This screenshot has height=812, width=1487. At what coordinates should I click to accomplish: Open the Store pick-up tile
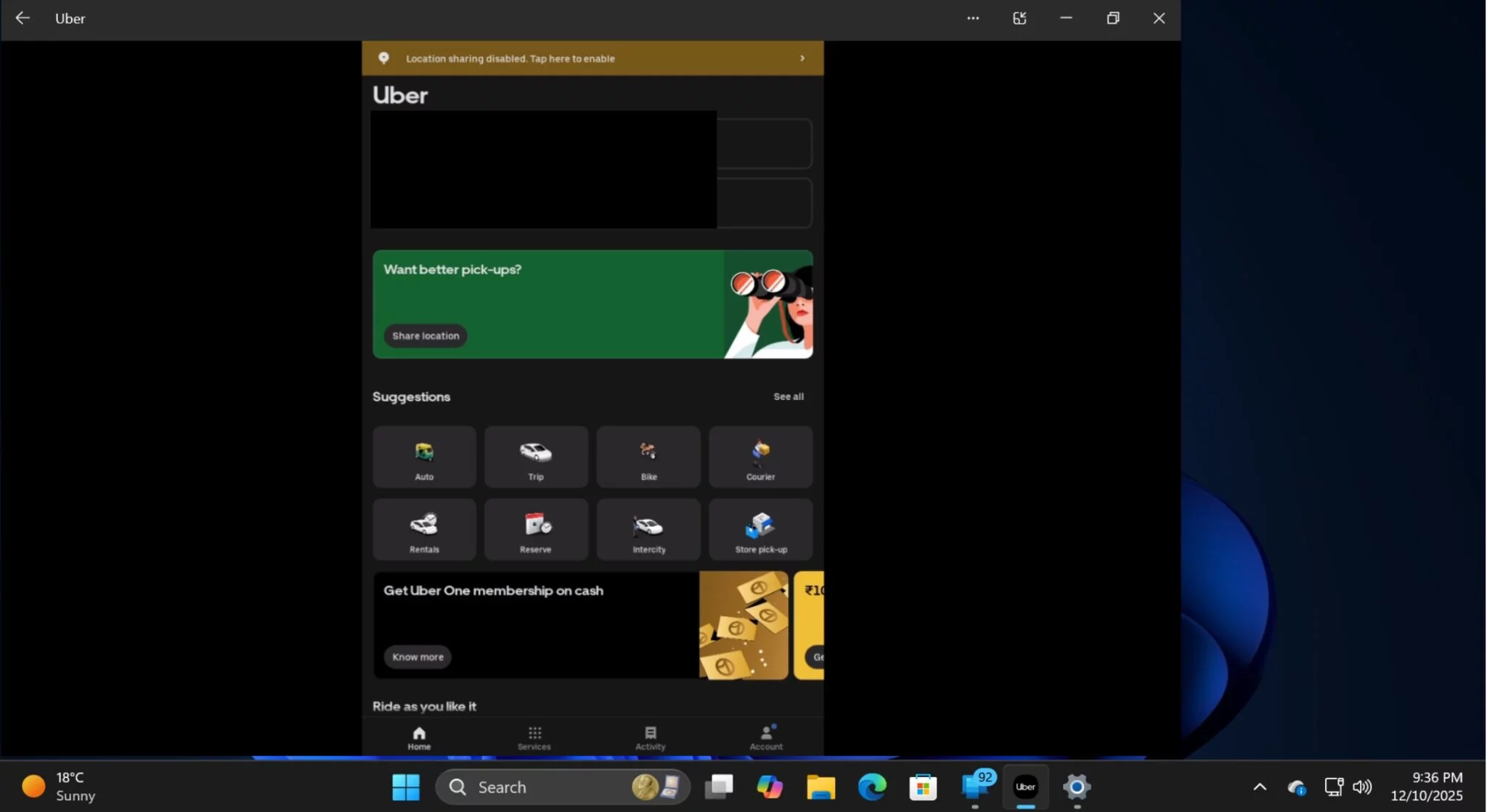coord(760,529)
